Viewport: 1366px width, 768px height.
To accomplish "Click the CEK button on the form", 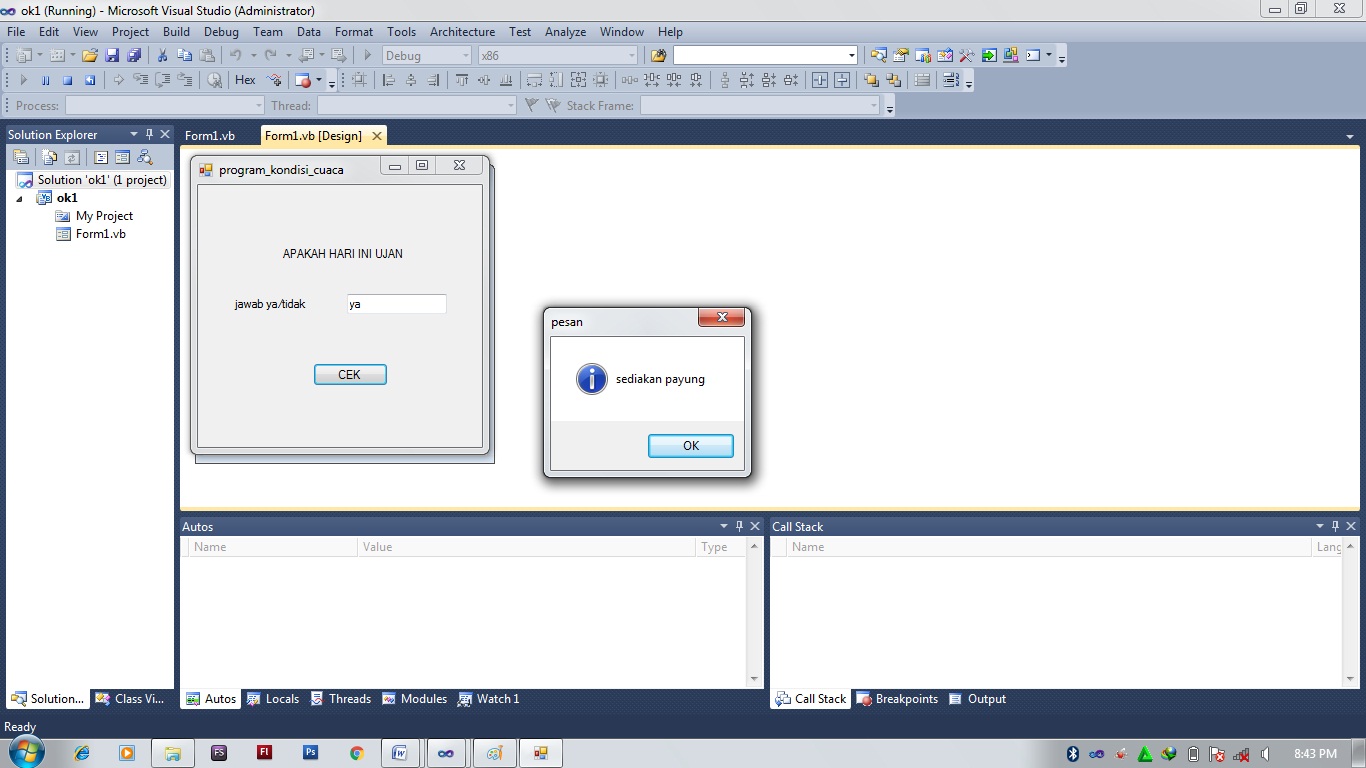I will point(349,374).
